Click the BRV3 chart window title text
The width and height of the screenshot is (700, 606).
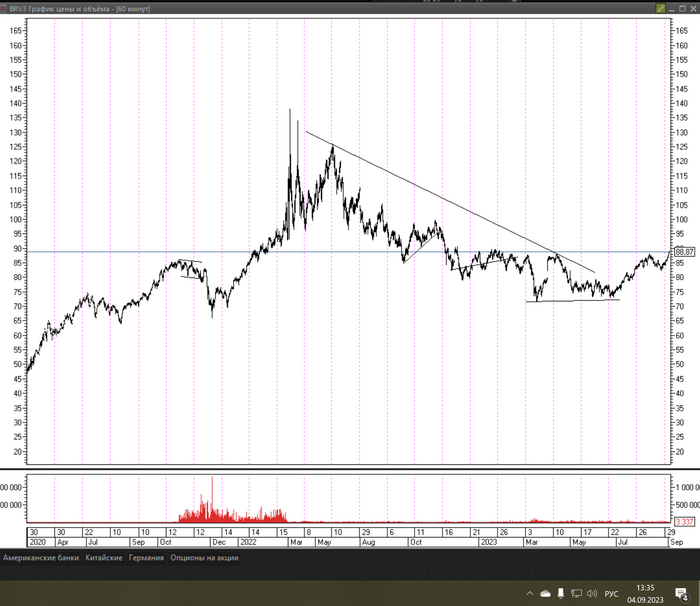pyautogui.click(x=79, y=9)
